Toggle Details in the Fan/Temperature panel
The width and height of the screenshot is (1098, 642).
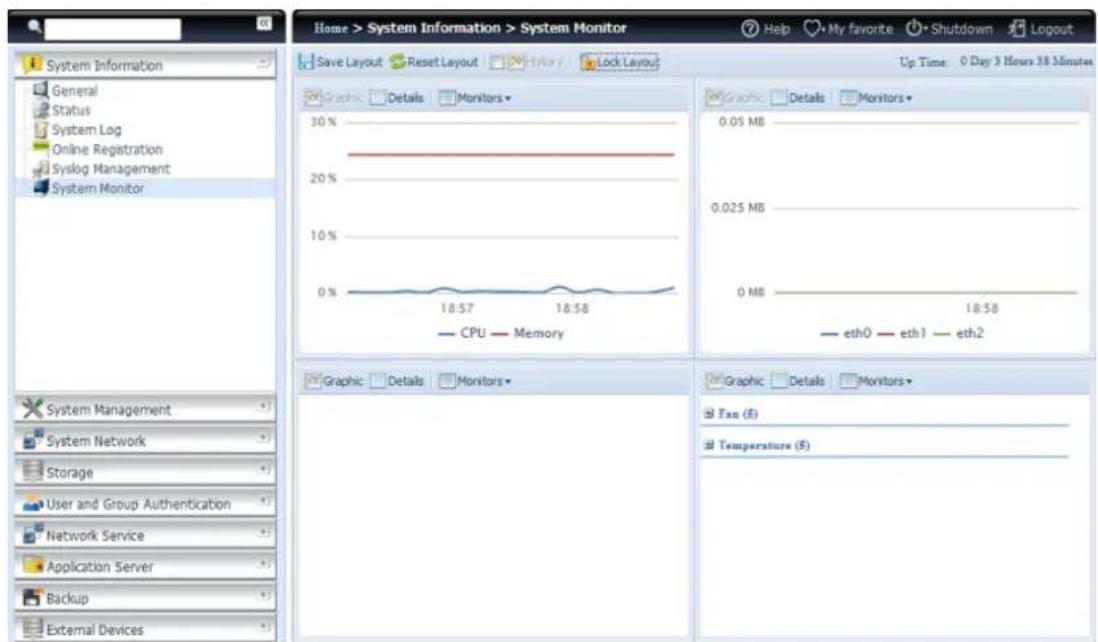coord(798,381)
